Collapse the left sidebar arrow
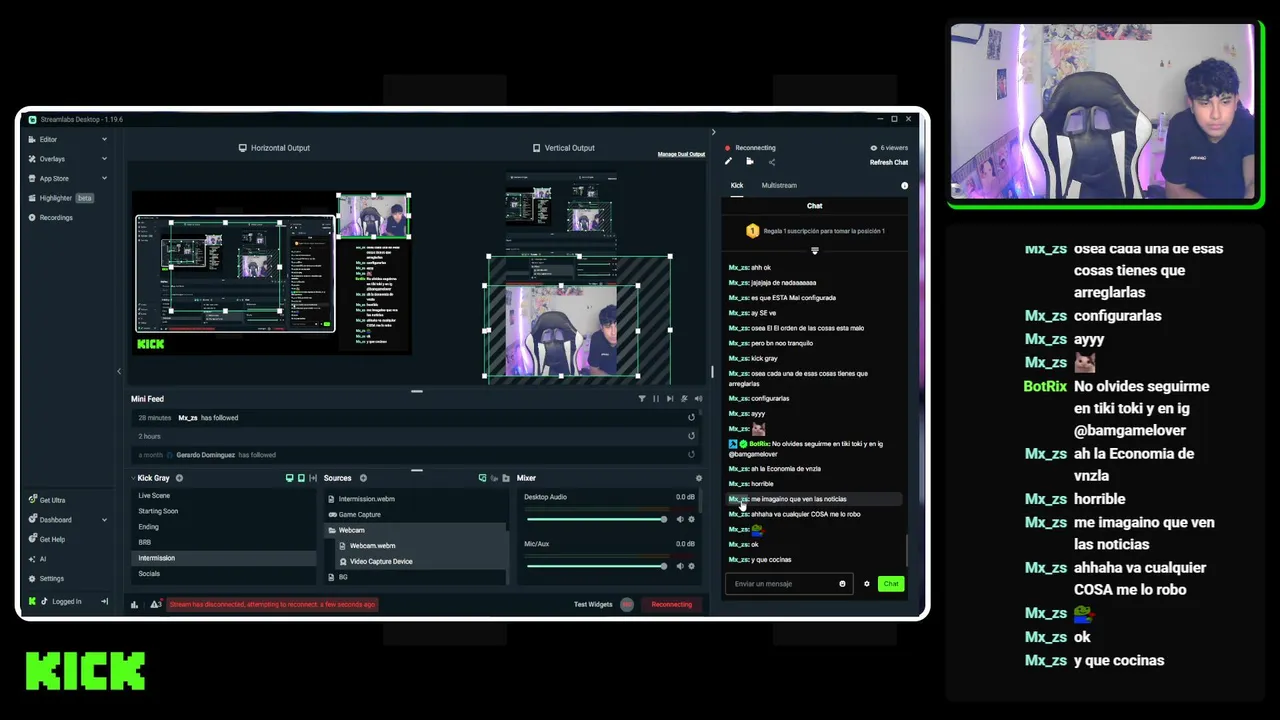 tap(119, 372)
